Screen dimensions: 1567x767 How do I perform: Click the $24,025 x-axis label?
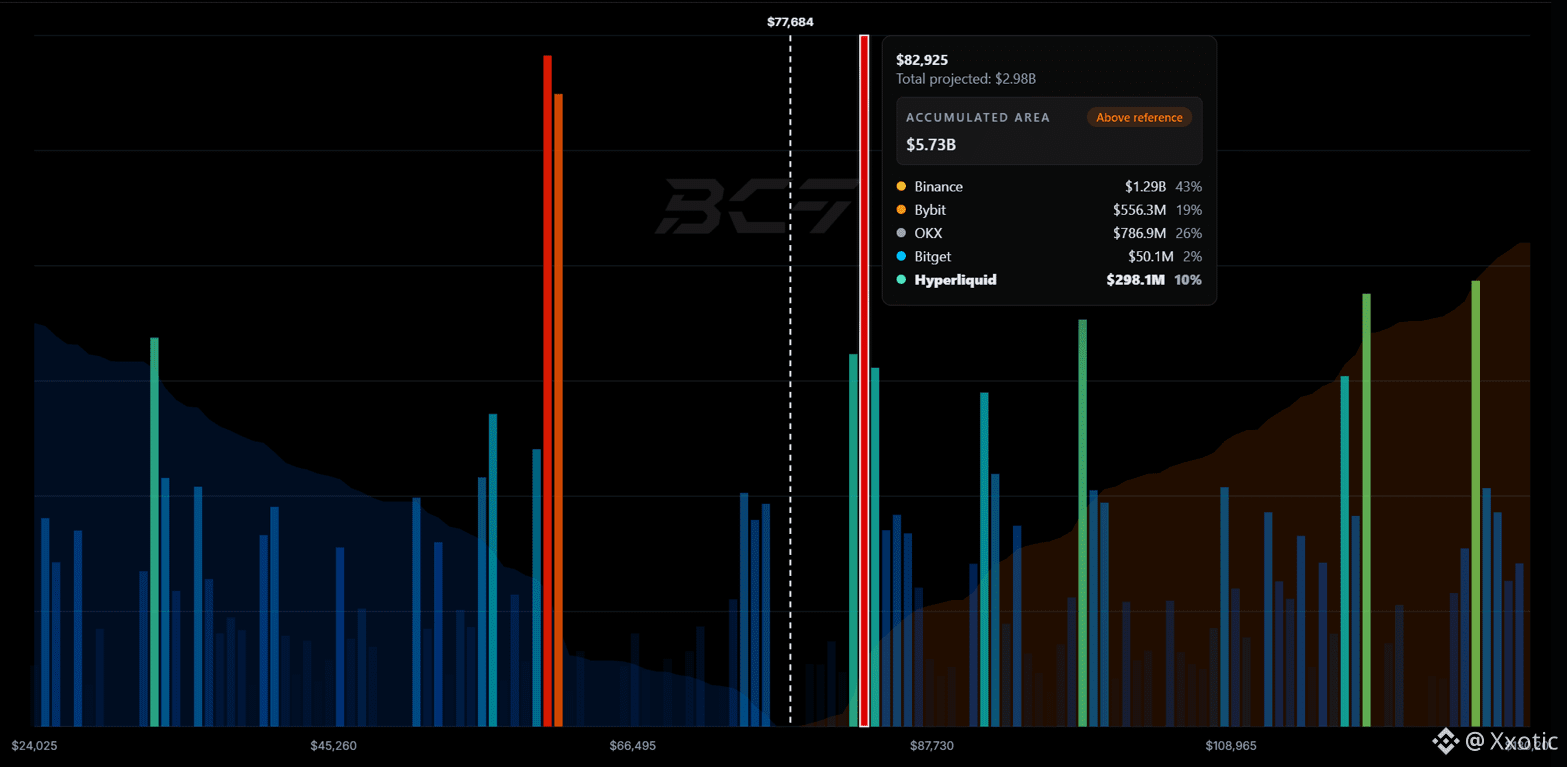click(34, 746)
